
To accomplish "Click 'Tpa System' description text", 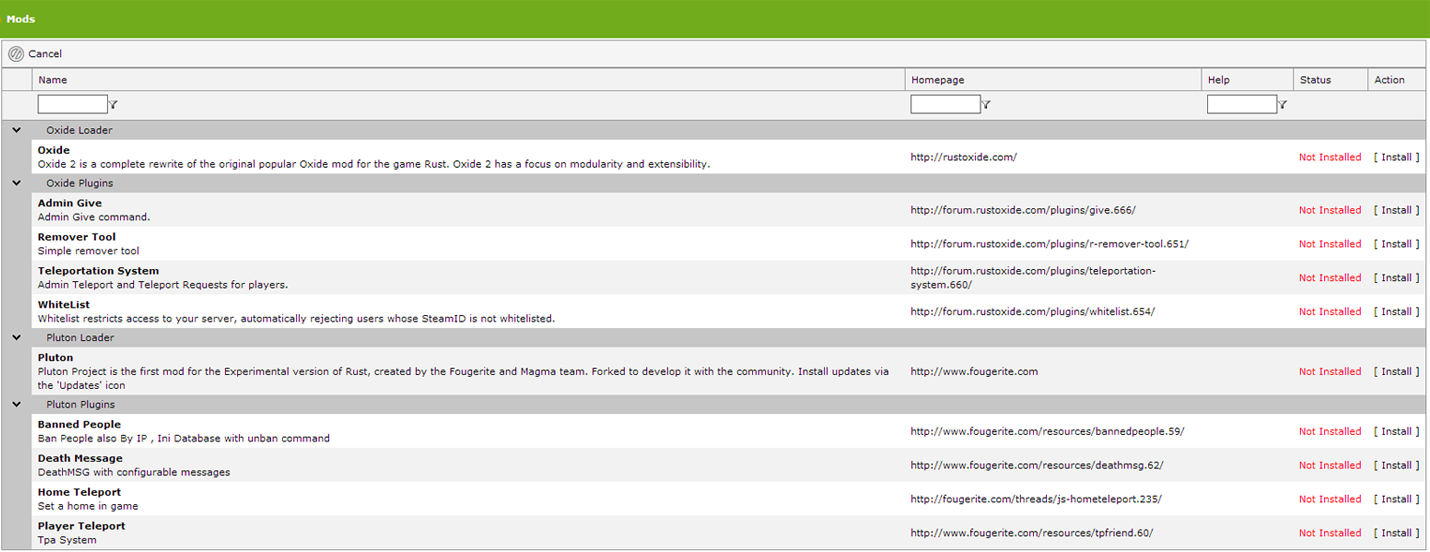I will [x=67, y=540].
